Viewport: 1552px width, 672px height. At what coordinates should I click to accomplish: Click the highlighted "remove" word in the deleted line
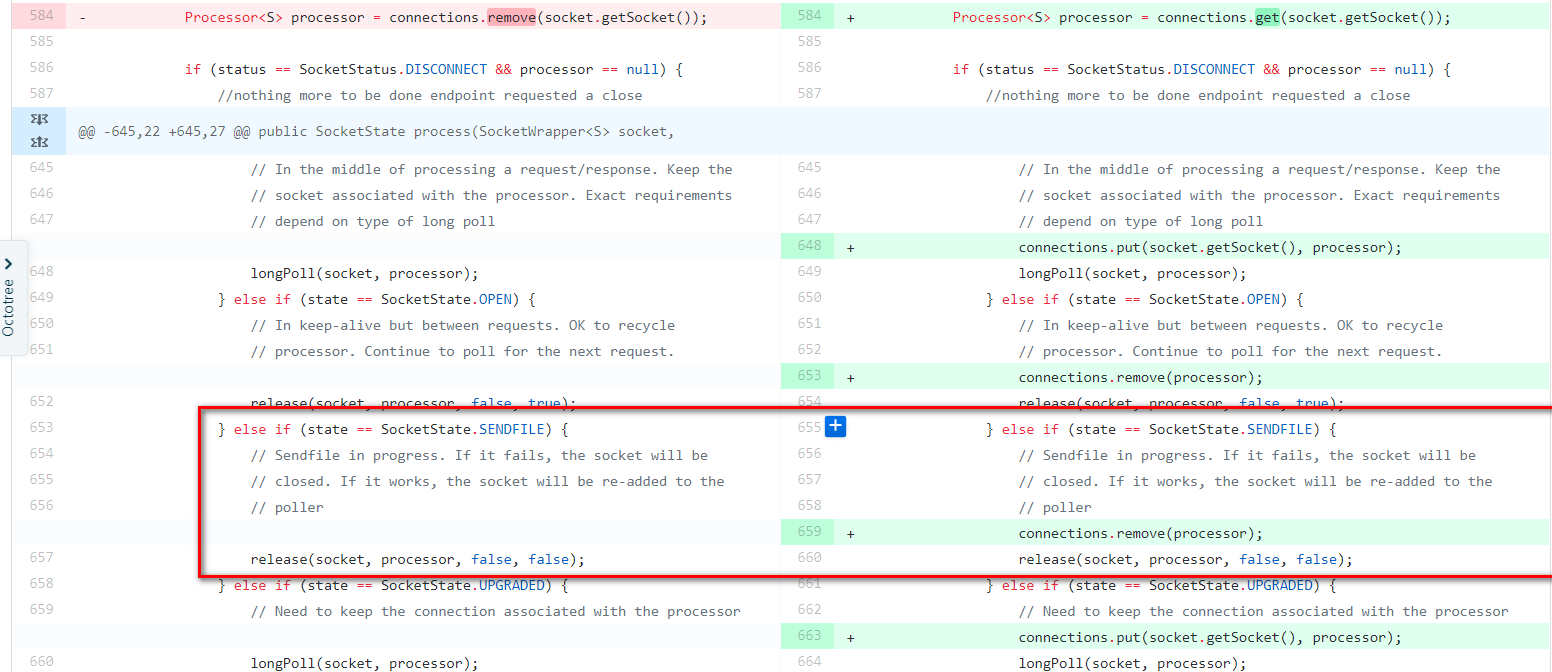(511, 18)
